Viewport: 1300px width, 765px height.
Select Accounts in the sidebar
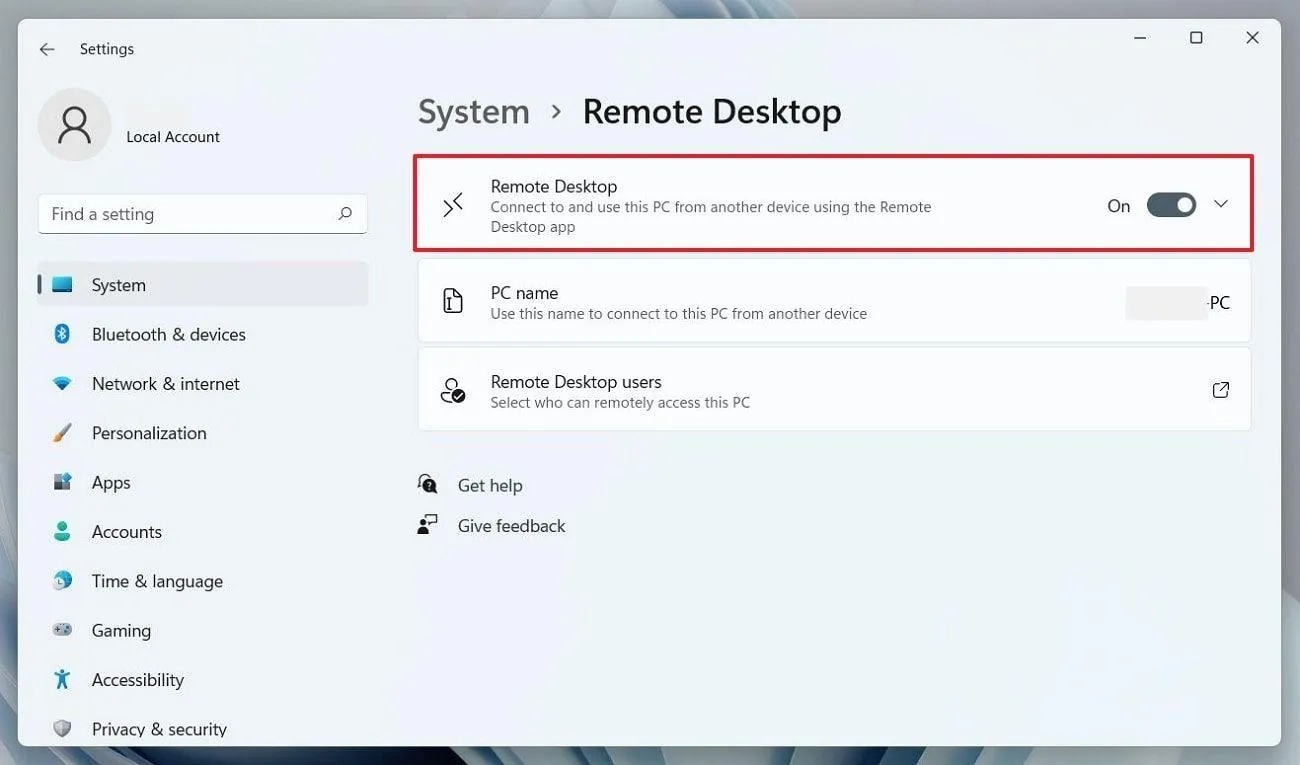click(x=203, y=531)
